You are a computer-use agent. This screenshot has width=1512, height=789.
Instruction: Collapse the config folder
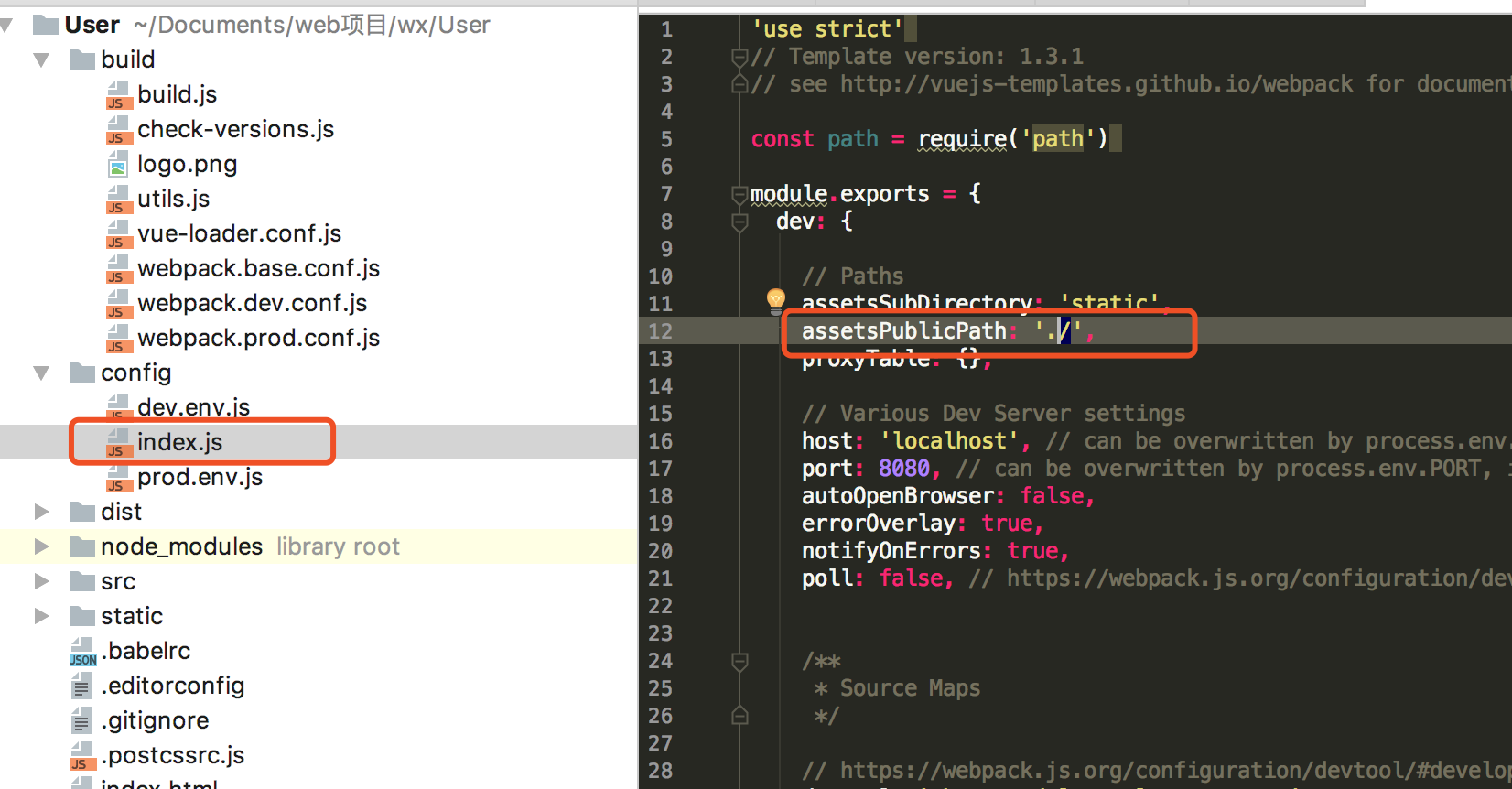tap(41, 373)
